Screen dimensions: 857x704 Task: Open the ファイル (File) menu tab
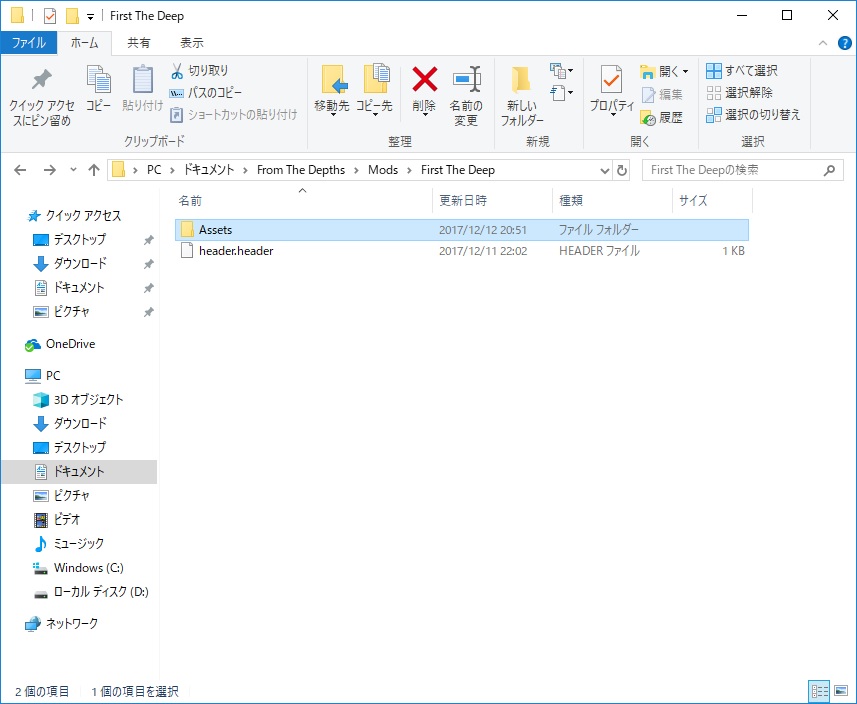click(28, 43)
